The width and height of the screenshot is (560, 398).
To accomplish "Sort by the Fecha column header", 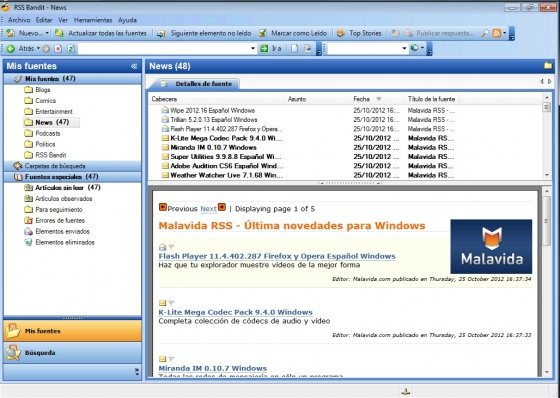I will tap(378, 99).
